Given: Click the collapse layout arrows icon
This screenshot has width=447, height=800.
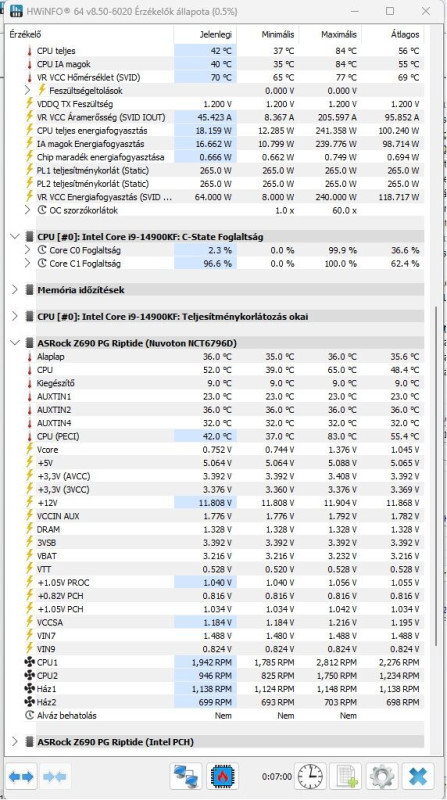Looking at the screenshot, I should coord(55,777).
